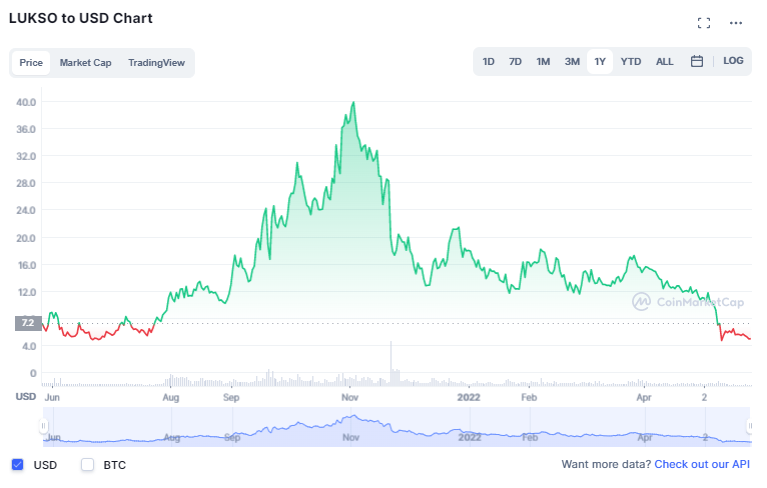Check the BTC currency checkbox

point(88,465)
